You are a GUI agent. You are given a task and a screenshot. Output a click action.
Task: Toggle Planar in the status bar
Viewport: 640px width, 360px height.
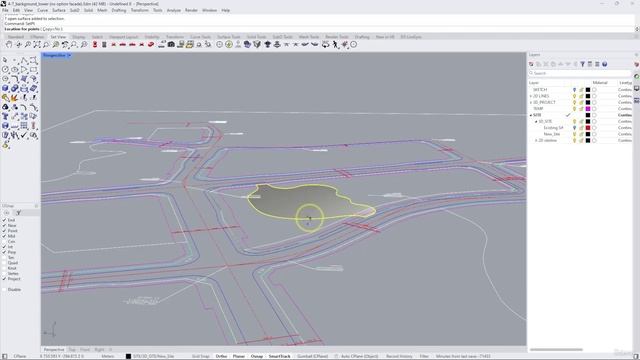239,356
